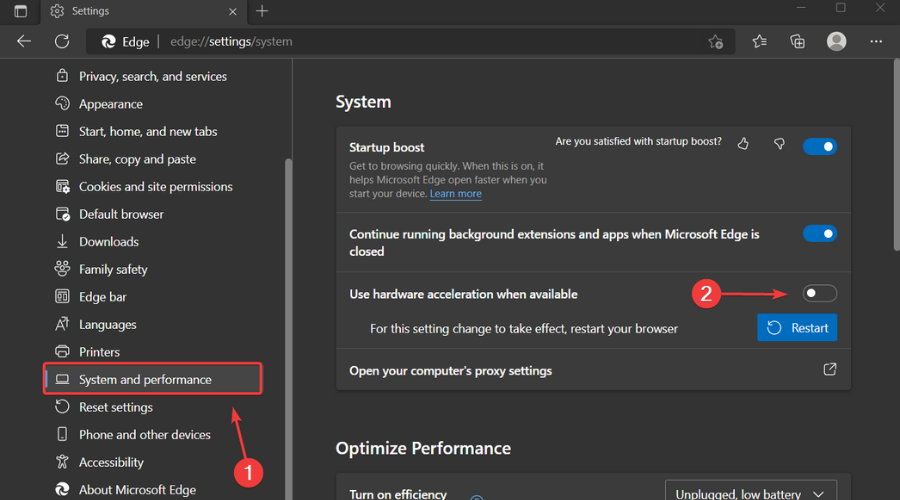900x500 pixels.
Task: Click the profile avatar icon
Action: click(x=836, y=41)
